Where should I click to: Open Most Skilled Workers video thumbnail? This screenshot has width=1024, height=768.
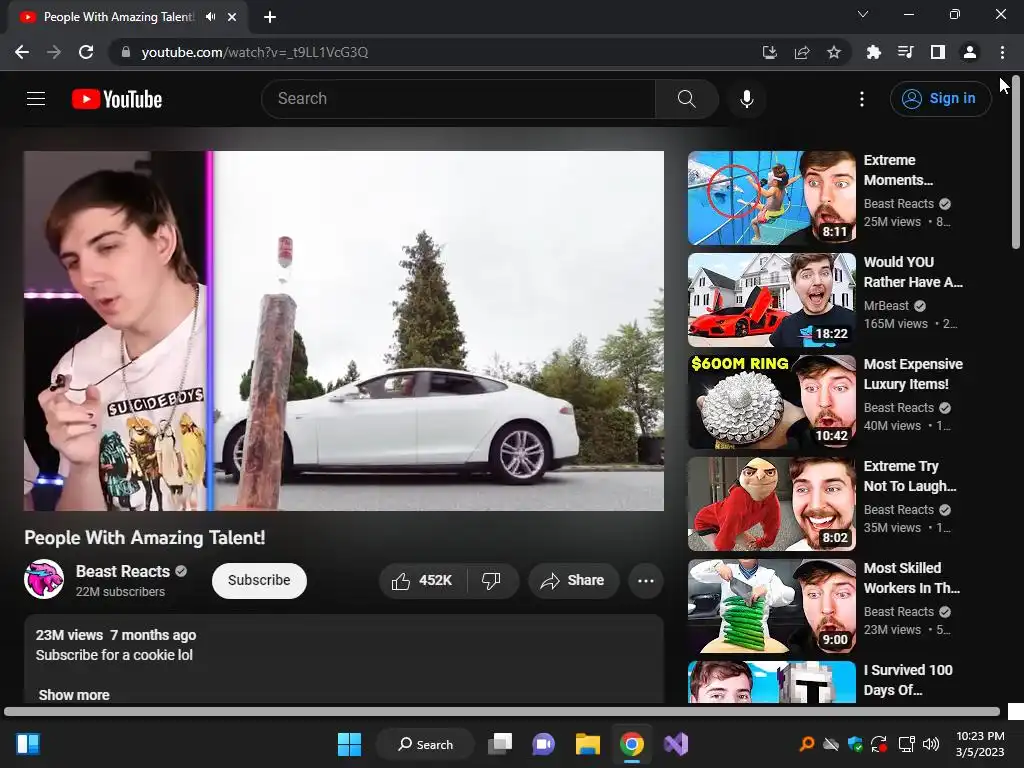point(771,605)
